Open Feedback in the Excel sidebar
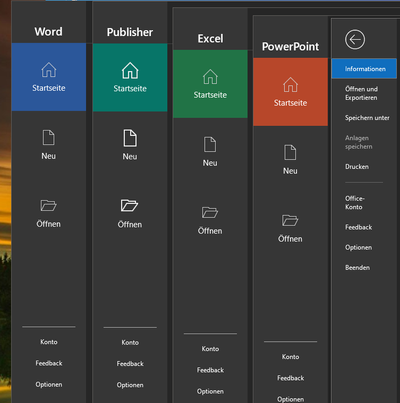Screen dimensions: 400x403 (210, 370)
